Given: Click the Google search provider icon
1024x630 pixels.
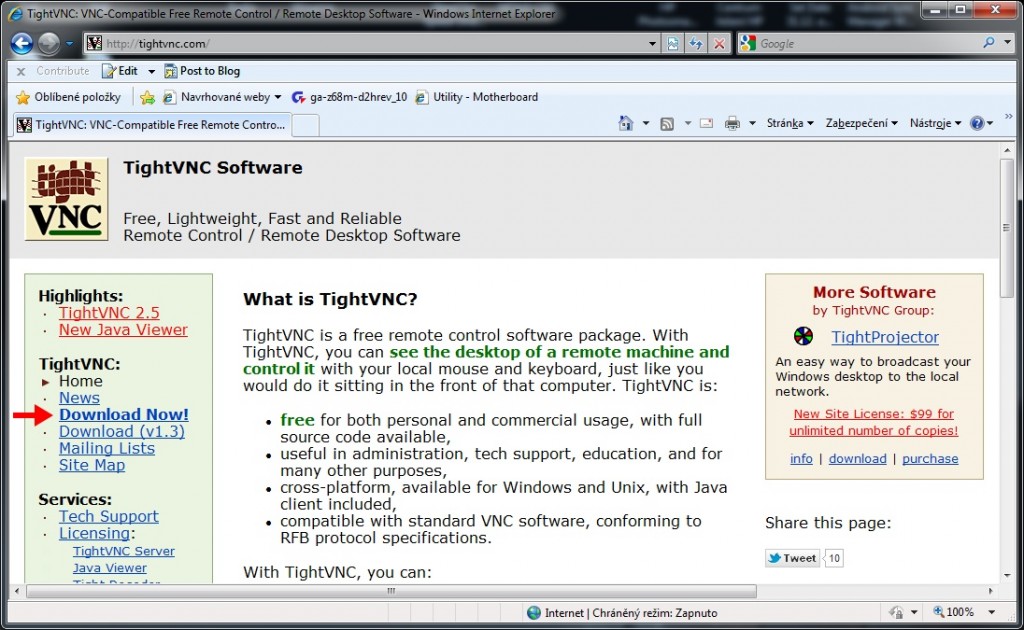Looking at the screenshot, I should click(x=748, y=44).
